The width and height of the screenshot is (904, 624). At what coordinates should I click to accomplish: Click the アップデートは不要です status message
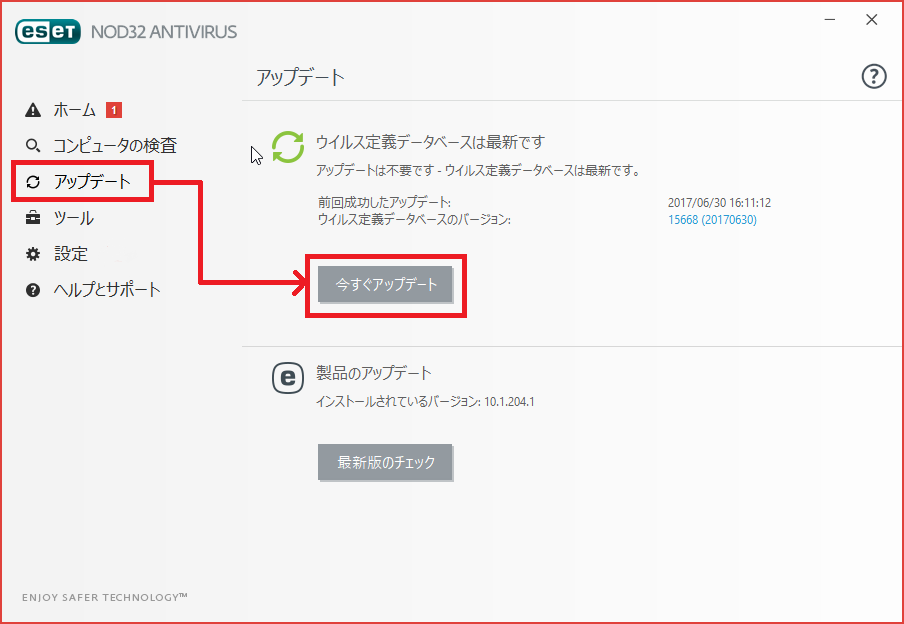point(478,171)
